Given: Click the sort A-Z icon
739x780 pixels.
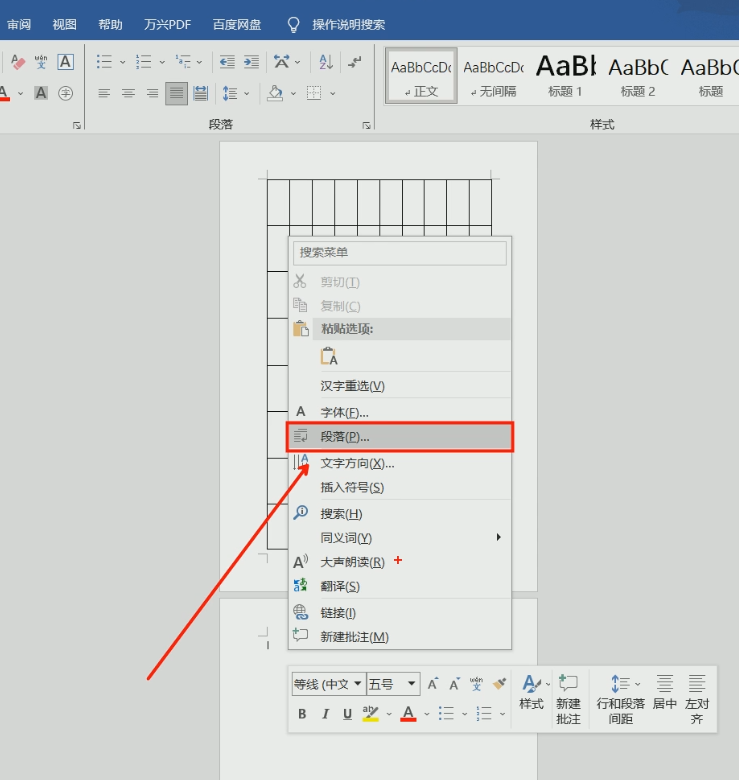Looking at the screenshot, I should click(326, 62).
